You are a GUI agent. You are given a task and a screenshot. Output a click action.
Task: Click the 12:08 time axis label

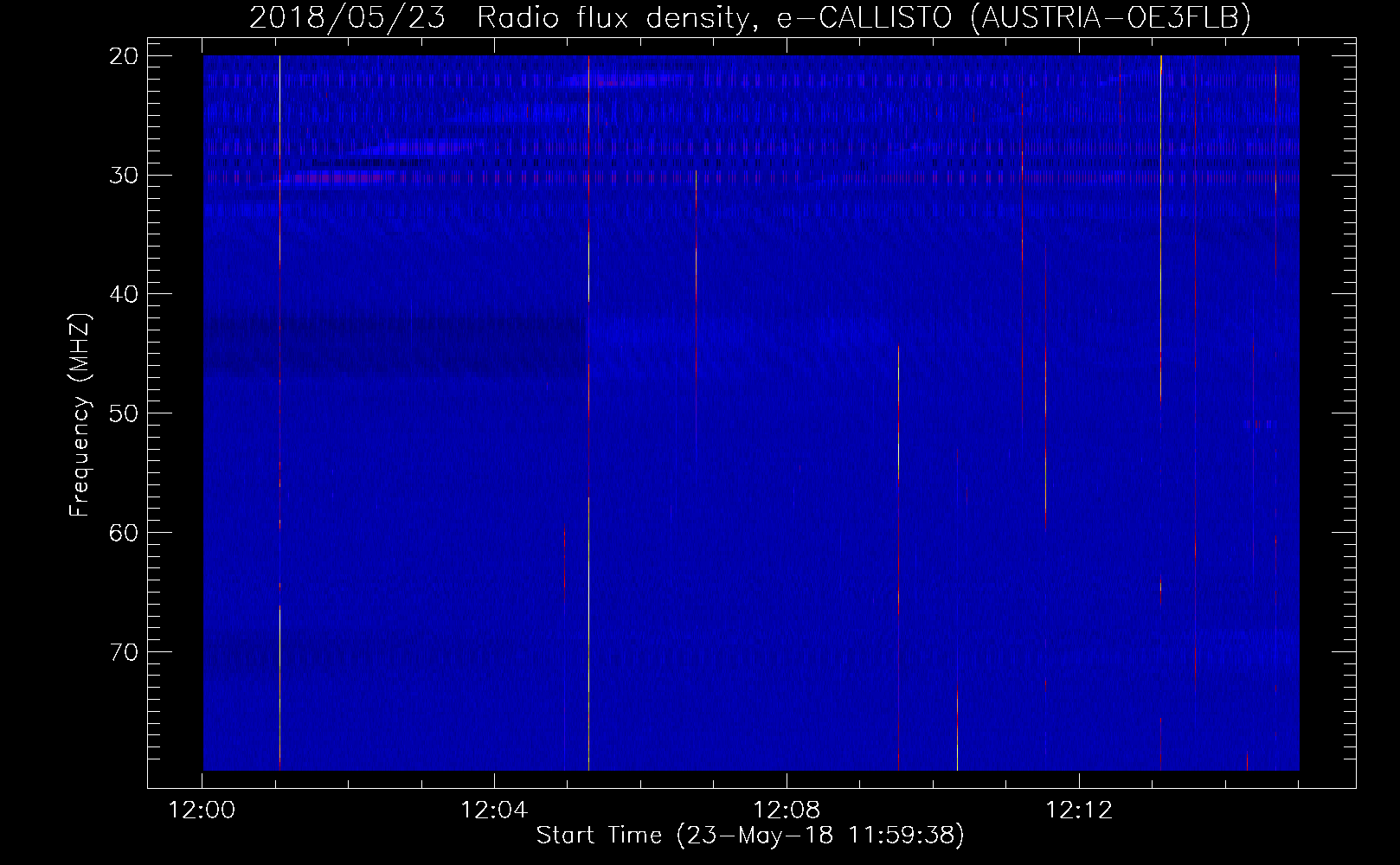point(787,811)
